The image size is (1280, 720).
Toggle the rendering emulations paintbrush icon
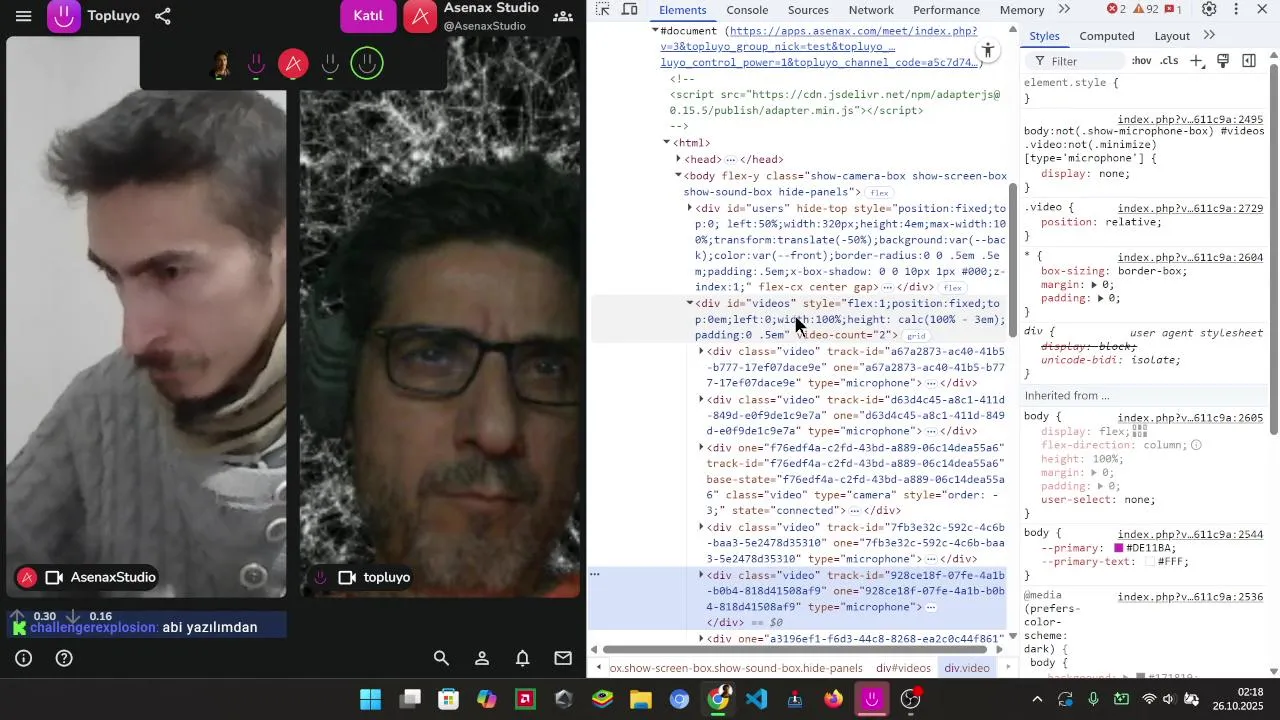[x=1222, y=61]
